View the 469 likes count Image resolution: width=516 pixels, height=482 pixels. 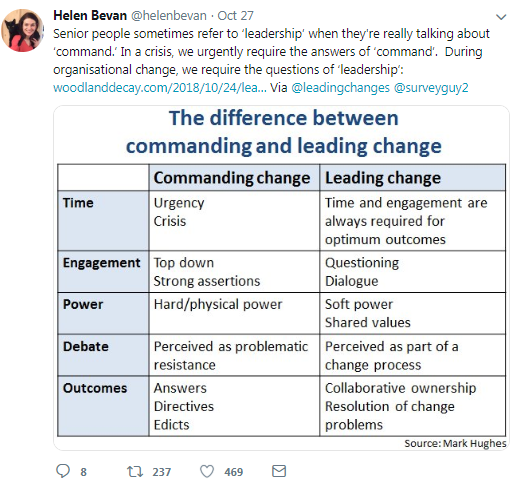click(x=233, y=472)
